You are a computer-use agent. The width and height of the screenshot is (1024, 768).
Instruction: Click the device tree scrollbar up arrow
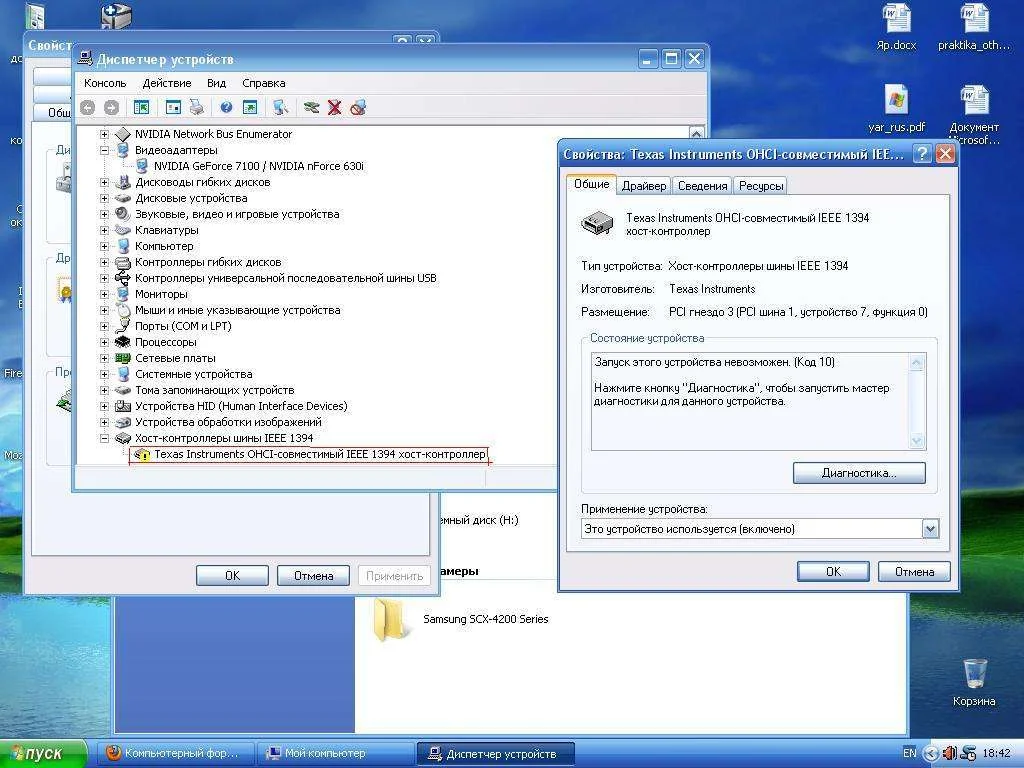coord(696,133)
